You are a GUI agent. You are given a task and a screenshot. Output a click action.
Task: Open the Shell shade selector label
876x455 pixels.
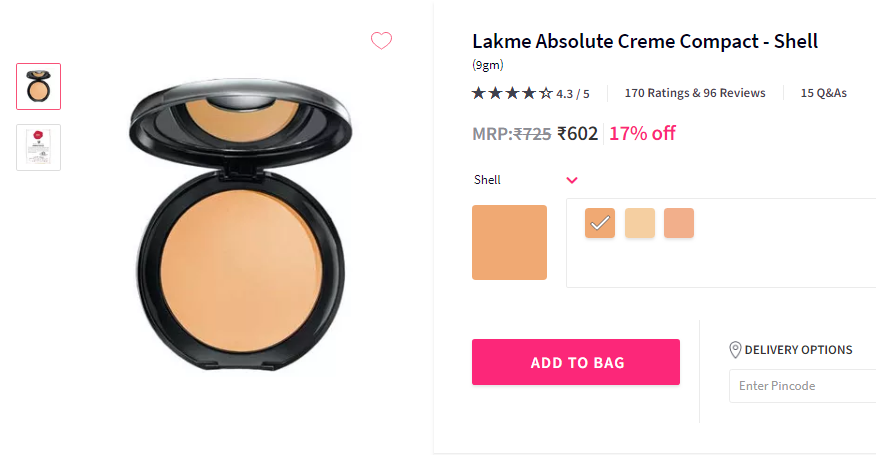coord(487,180)
